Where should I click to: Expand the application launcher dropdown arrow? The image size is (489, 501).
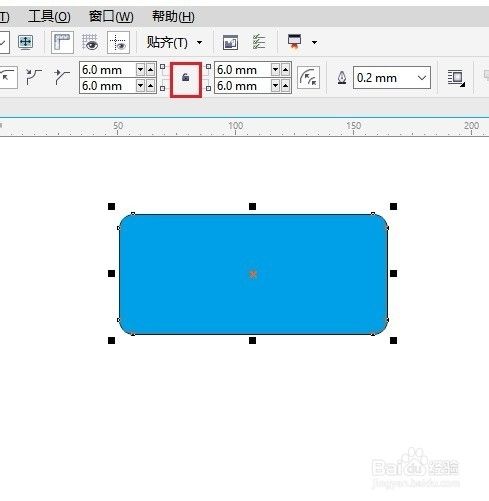314,42
